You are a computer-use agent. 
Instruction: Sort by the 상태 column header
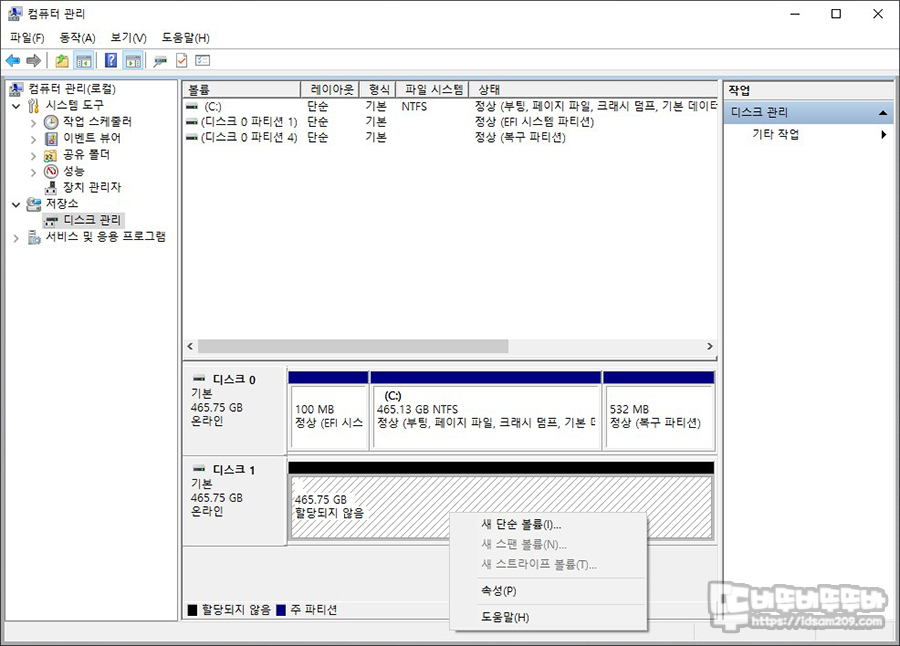coord(593,90)
